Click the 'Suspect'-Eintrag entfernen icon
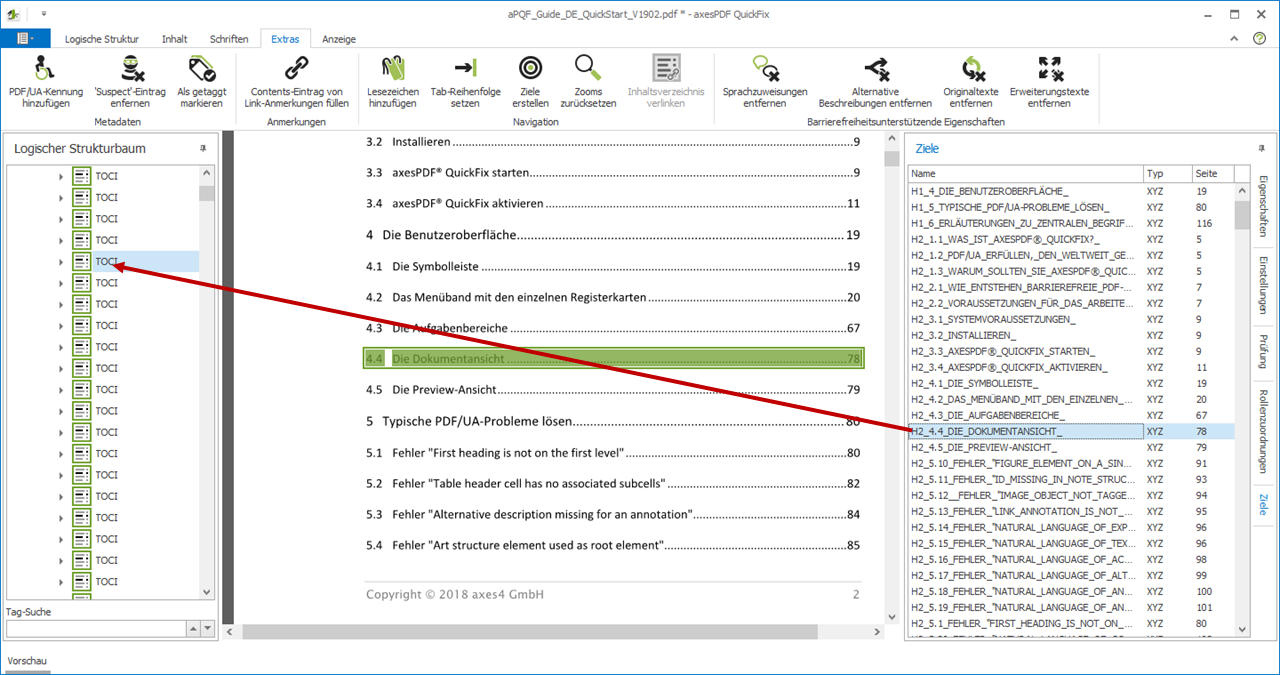Image resolution: width=1280 pixels, height=675 pixels. point(130,68)
